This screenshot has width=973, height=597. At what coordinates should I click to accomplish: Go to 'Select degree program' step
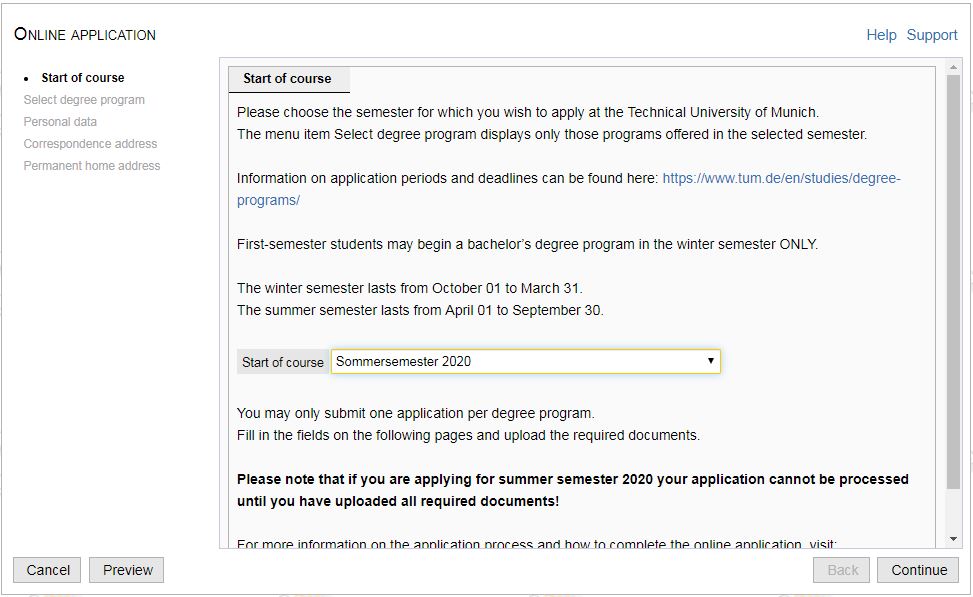click(x=84, y=100)
